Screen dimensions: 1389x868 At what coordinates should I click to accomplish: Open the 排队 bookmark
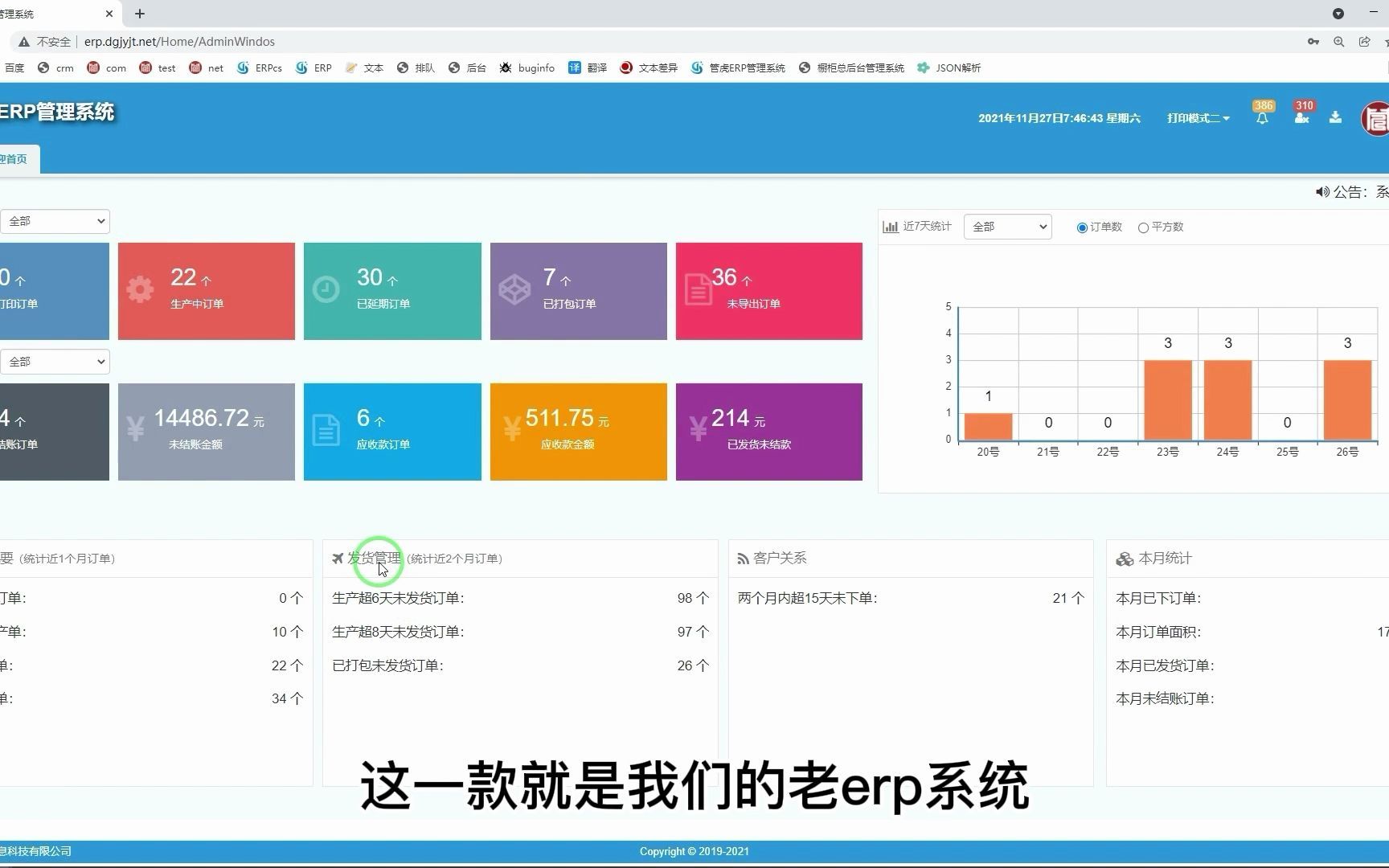[416, 68]
